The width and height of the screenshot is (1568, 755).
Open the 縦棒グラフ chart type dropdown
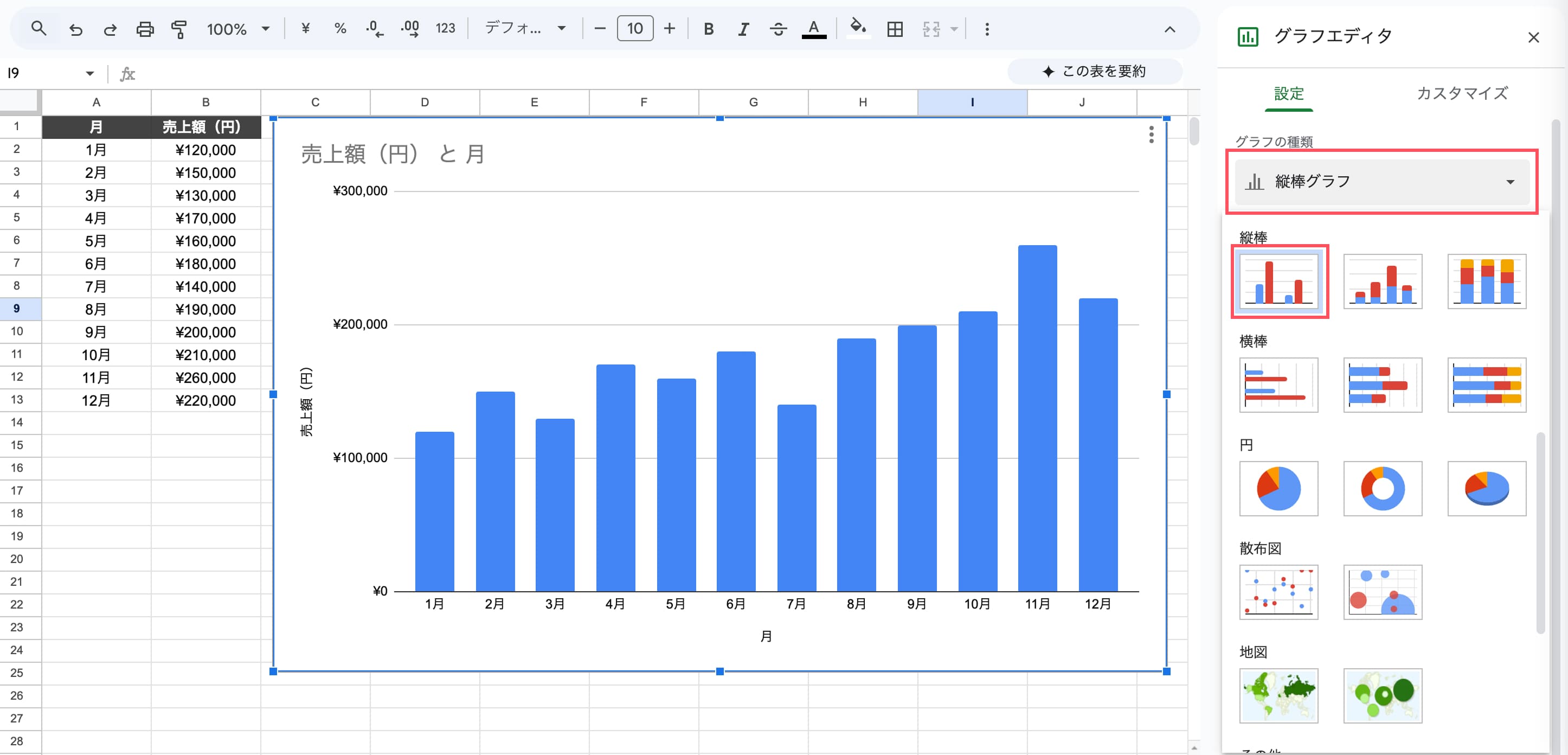(x=1381, y=182)
